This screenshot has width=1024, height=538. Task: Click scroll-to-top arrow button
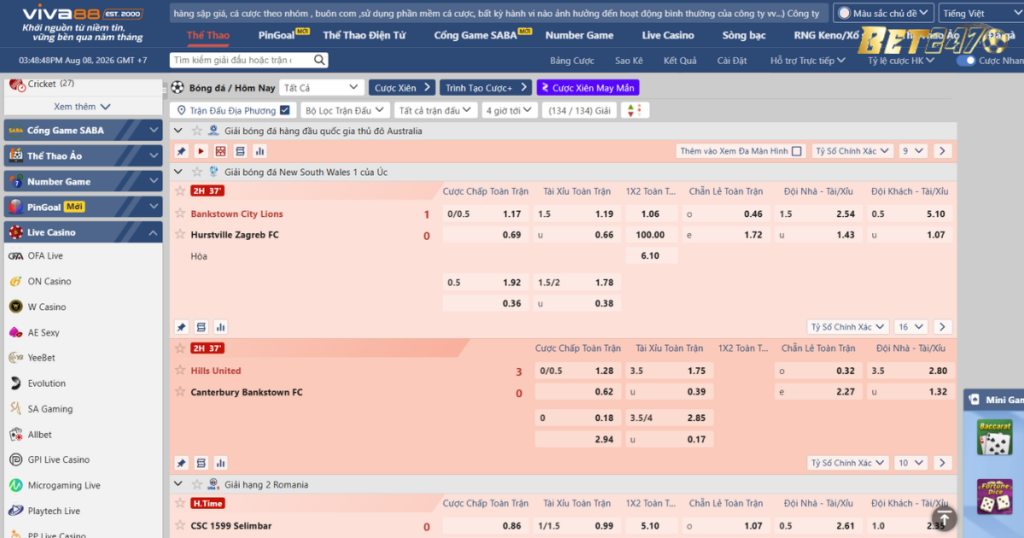(944, 518)
